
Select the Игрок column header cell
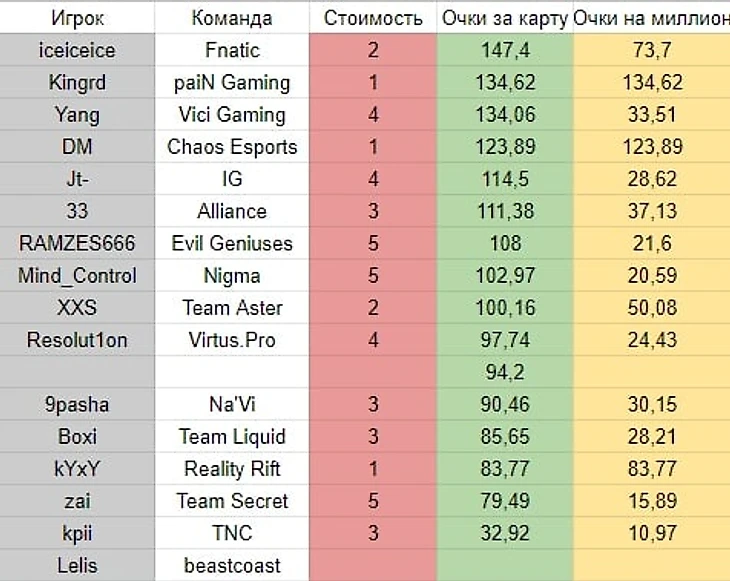[x=77, y=18]
